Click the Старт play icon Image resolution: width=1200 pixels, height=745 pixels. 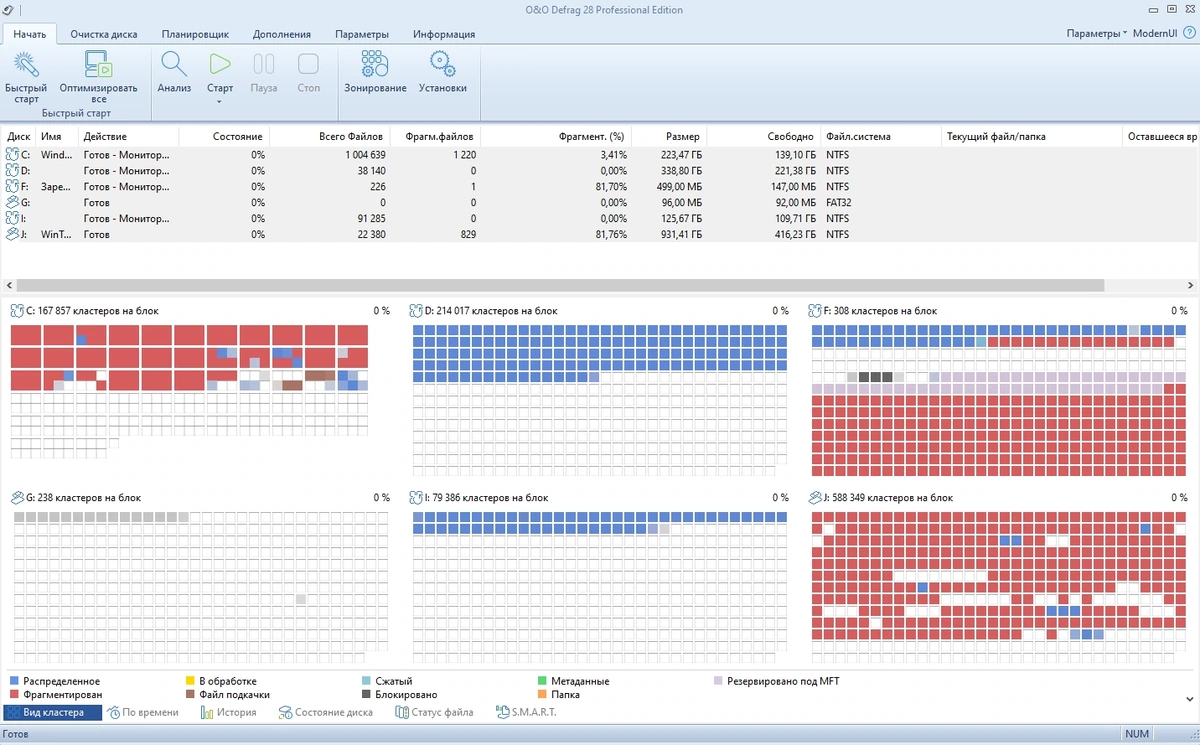pos(220,64)
